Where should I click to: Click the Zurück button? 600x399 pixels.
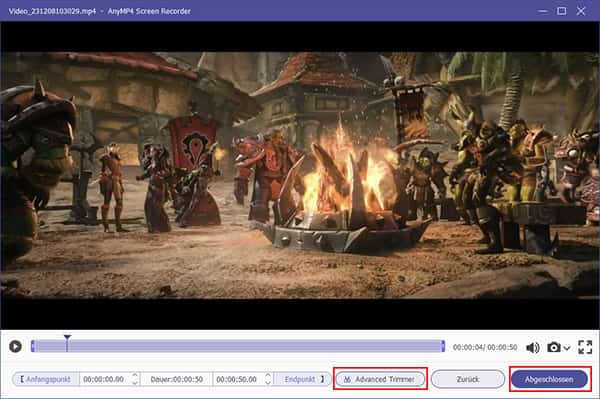[x=468, y=379]
